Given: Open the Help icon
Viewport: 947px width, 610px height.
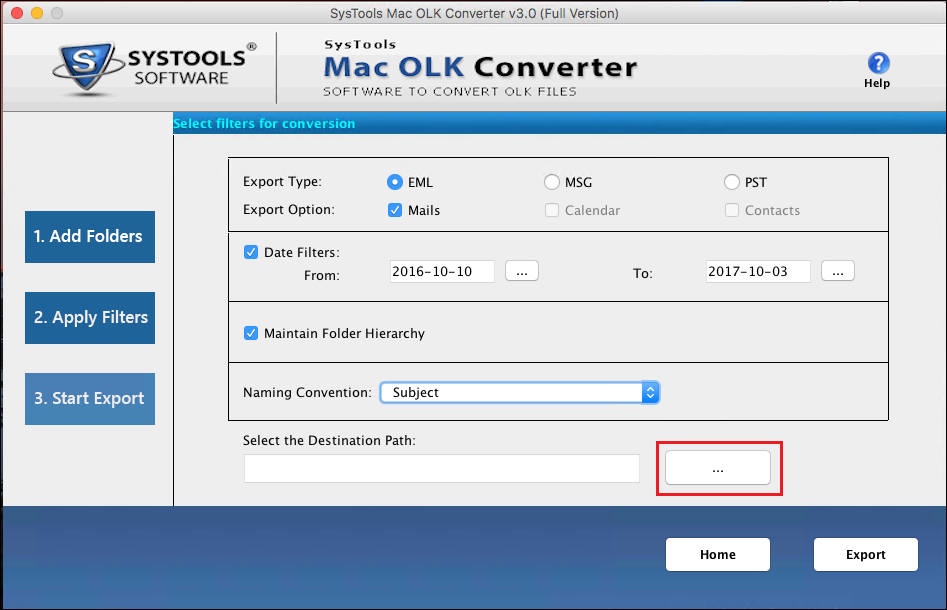Looking at the screenshot, I should pyautogui.click(x=878, y=63).
